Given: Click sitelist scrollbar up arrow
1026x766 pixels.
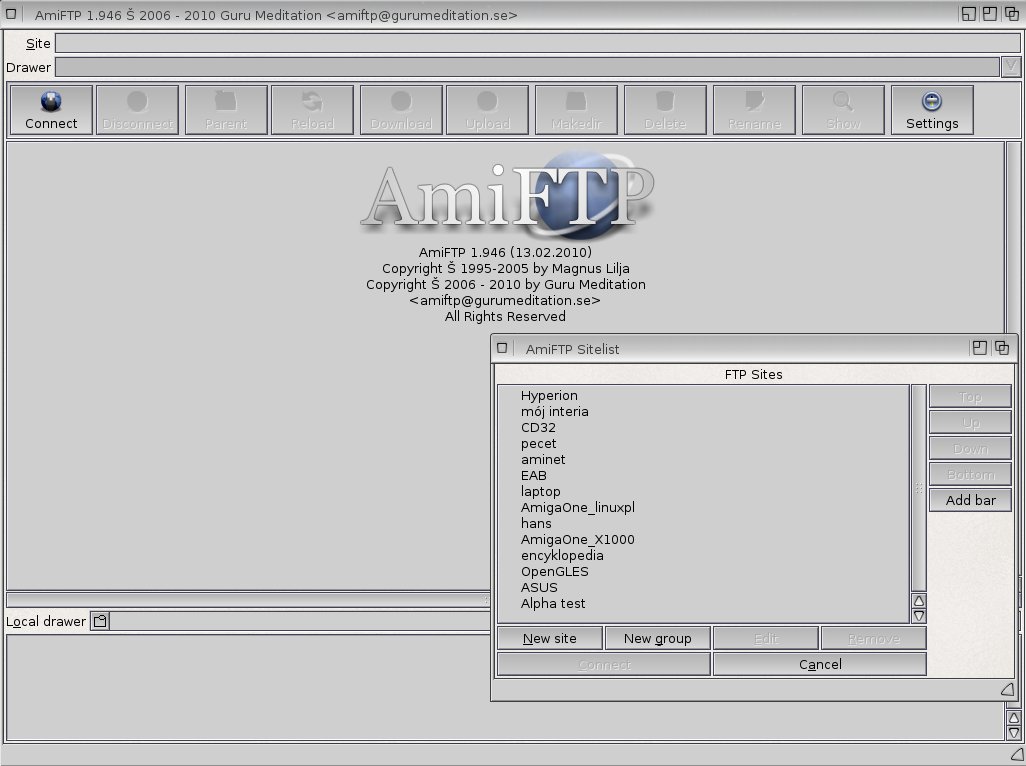Looking at the screenshot, I should point(919,601).
